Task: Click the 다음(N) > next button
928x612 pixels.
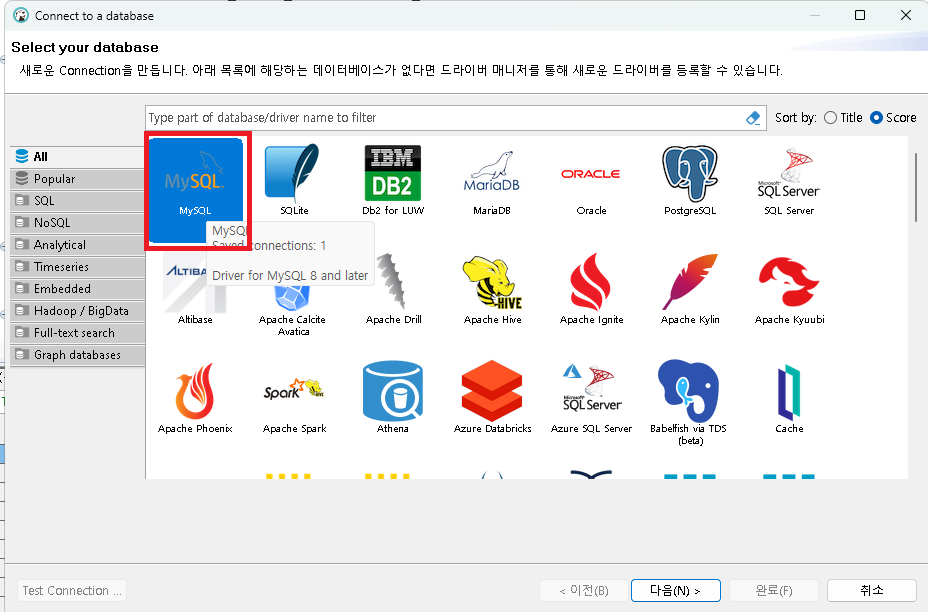Action: [x=676, y=590]
